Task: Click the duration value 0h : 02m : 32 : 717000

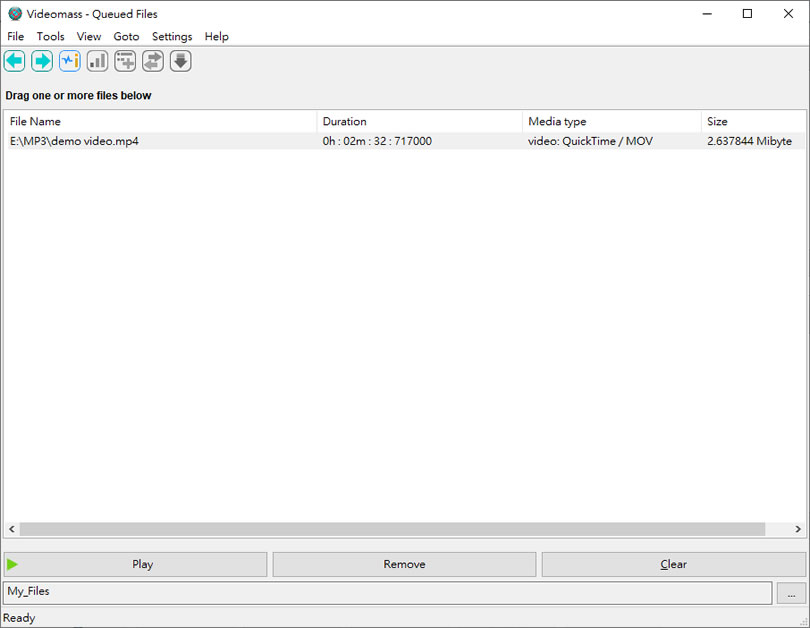Action: point(377,141)
